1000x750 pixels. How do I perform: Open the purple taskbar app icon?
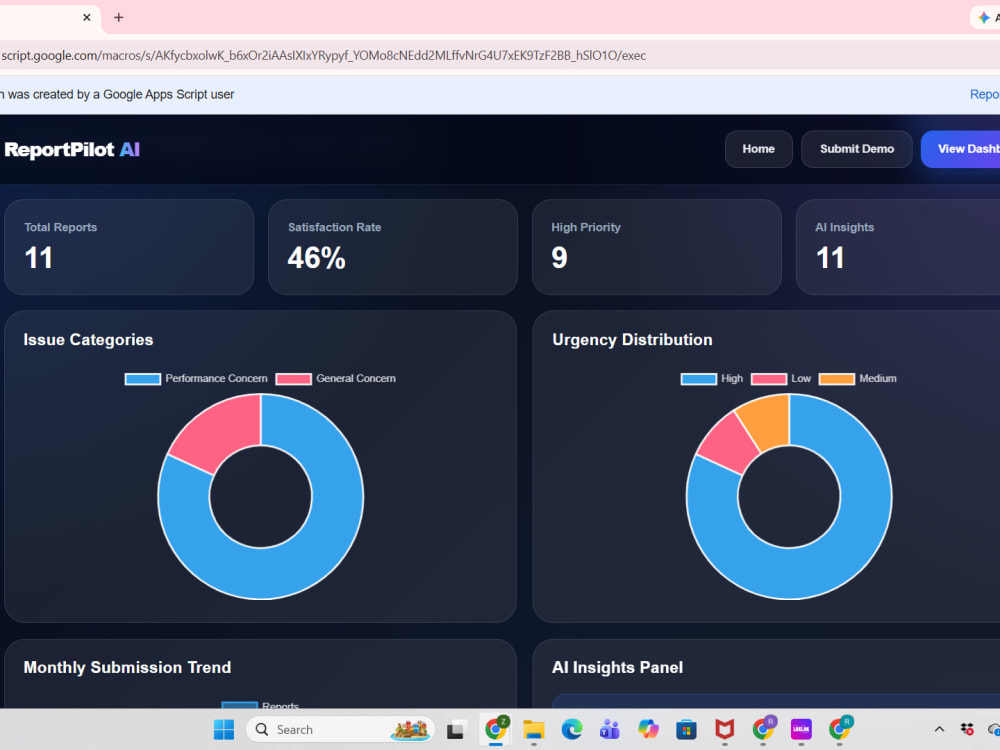click(x=801, y=729)
